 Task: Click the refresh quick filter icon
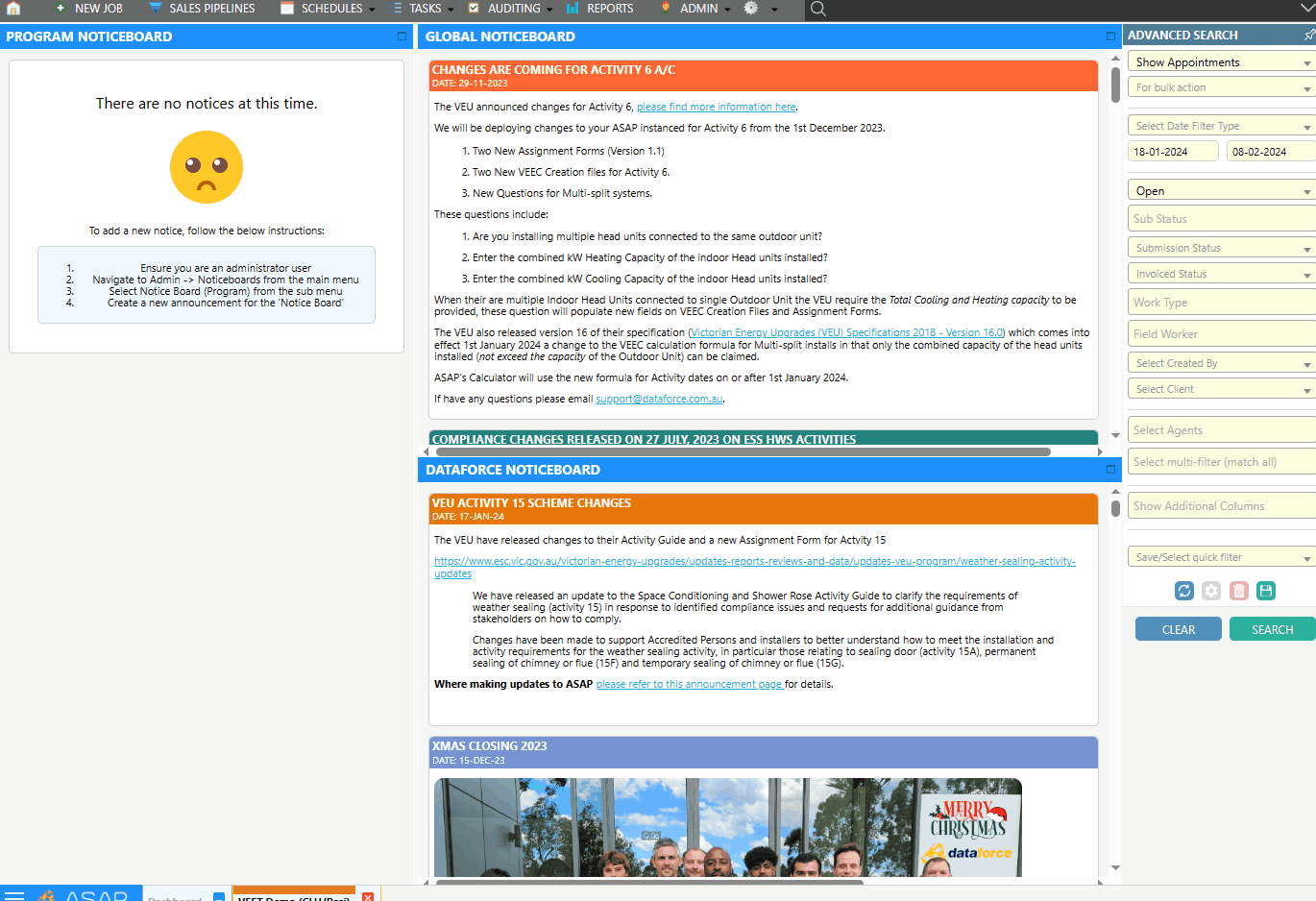click(x=1183, y=591)
